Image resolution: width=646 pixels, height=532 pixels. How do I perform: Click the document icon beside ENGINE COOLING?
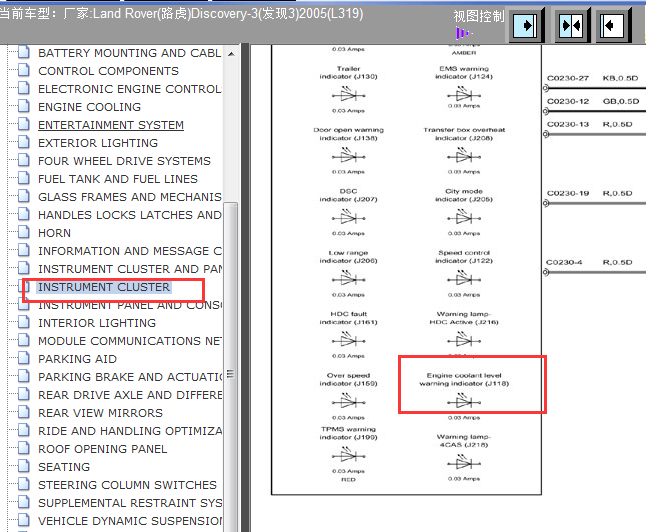(24, 105)
